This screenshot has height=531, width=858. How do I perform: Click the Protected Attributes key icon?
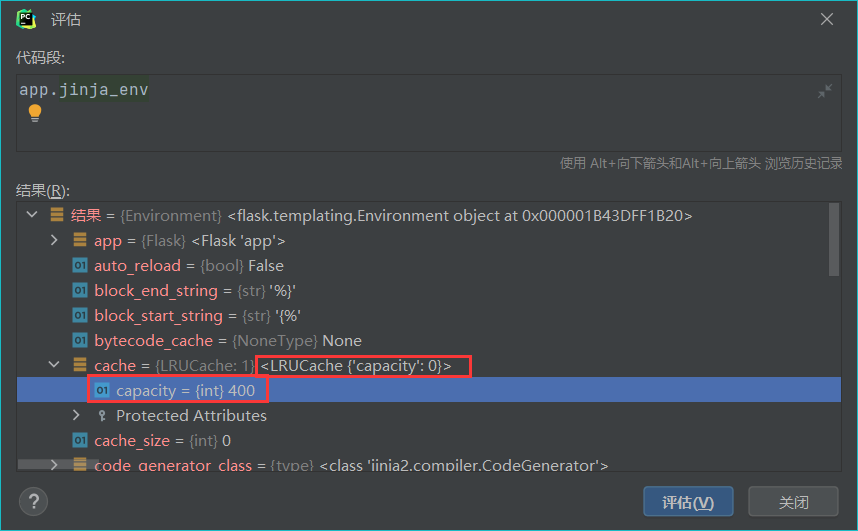click(x=102, y=415)
